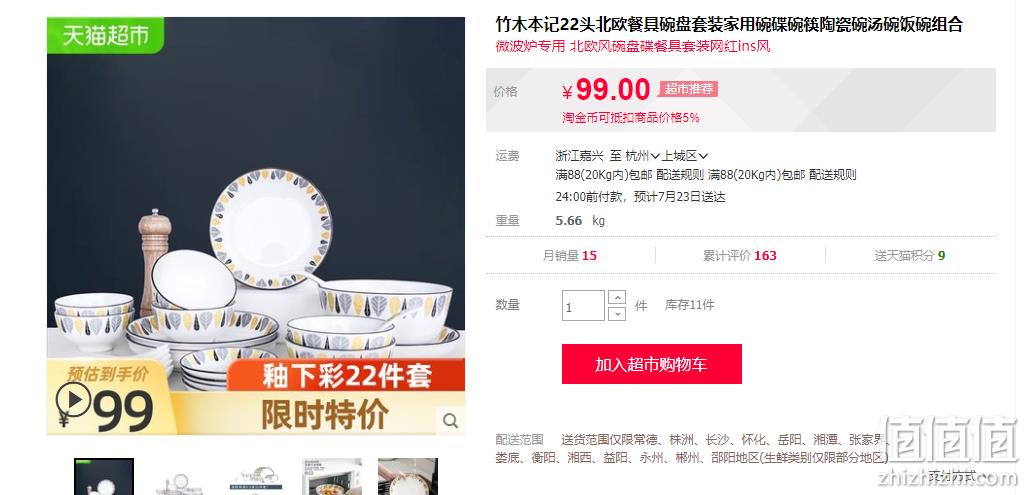Select the third product thumbnail
Viewport: 1027px width, 495px height.
(x=256, y=477)
